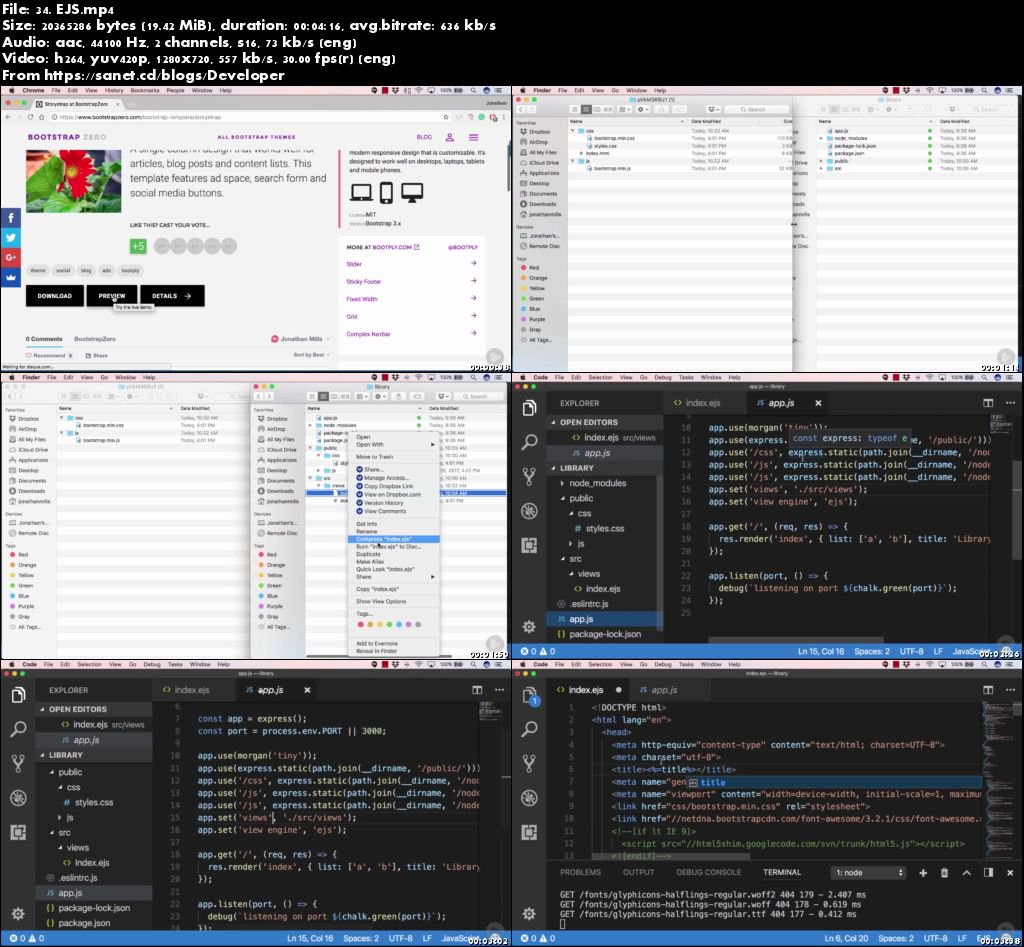This screenshot has height=947, width=1024.
Task: Select 'title' autocomplete suggestion in VS Code
Action: coord(835,782)
